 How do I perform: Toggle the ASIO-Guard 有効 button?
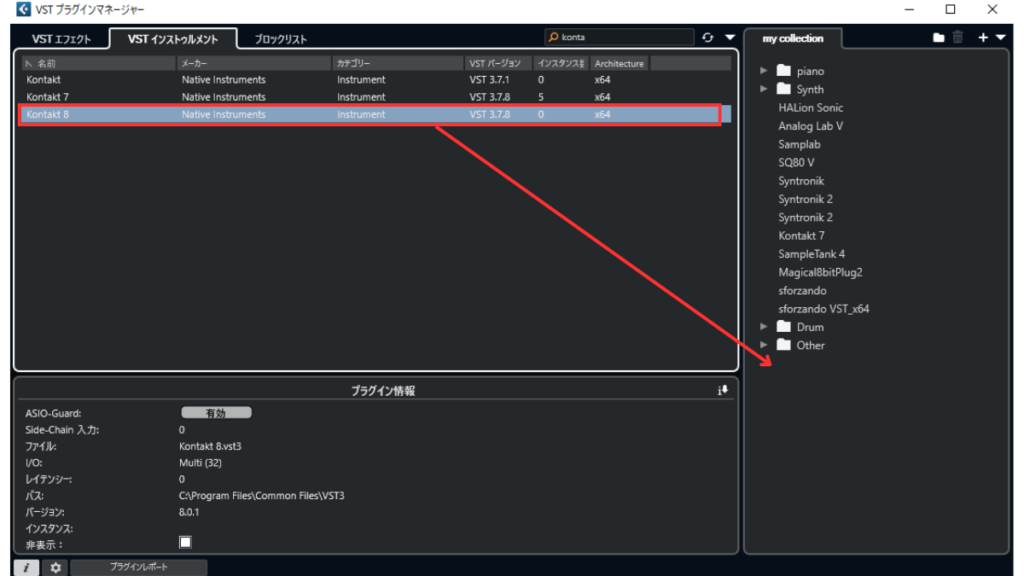pyautogui.click(x=216, y=412)
